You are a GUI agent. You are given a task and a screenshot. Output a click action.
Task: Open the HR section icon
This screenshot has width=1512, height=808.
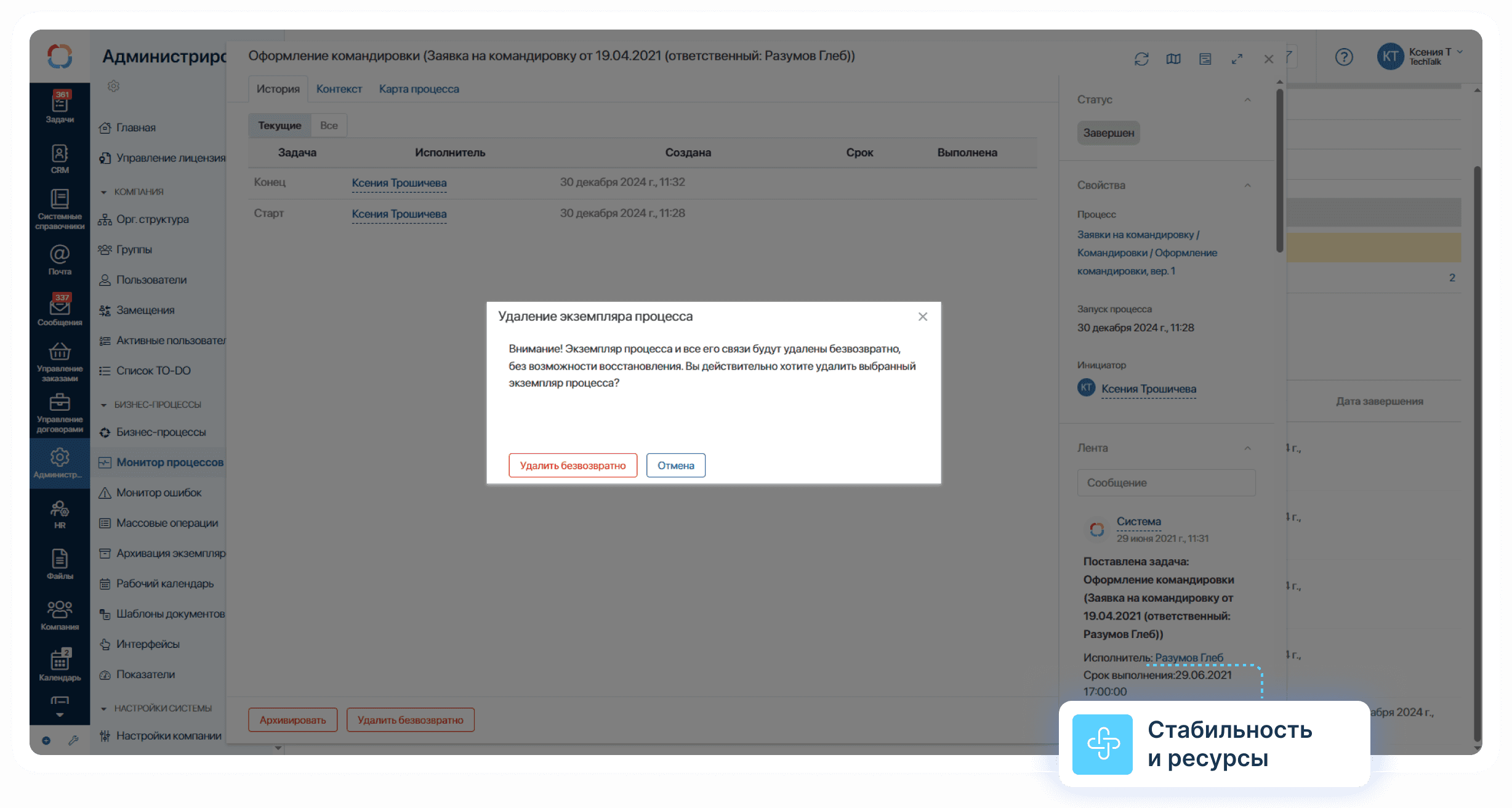60,515
